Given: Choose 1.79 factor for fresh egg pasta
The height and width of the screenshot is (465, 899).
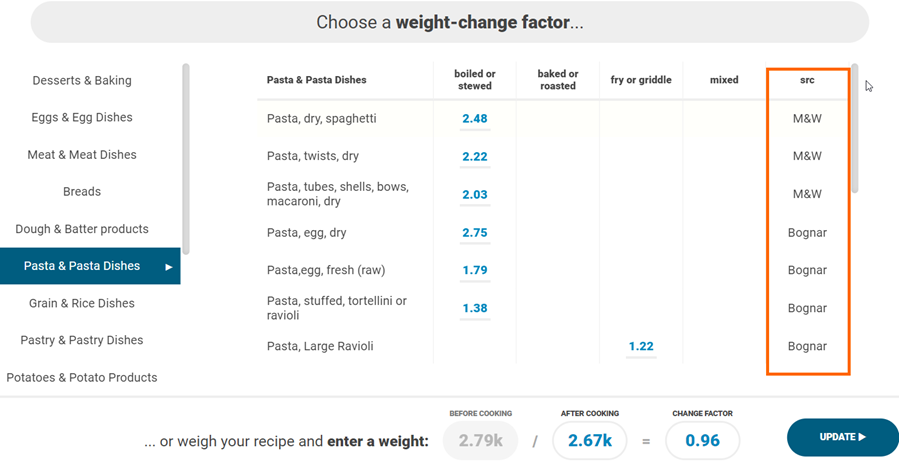Looking at the screenshot, I should (475, 270).
